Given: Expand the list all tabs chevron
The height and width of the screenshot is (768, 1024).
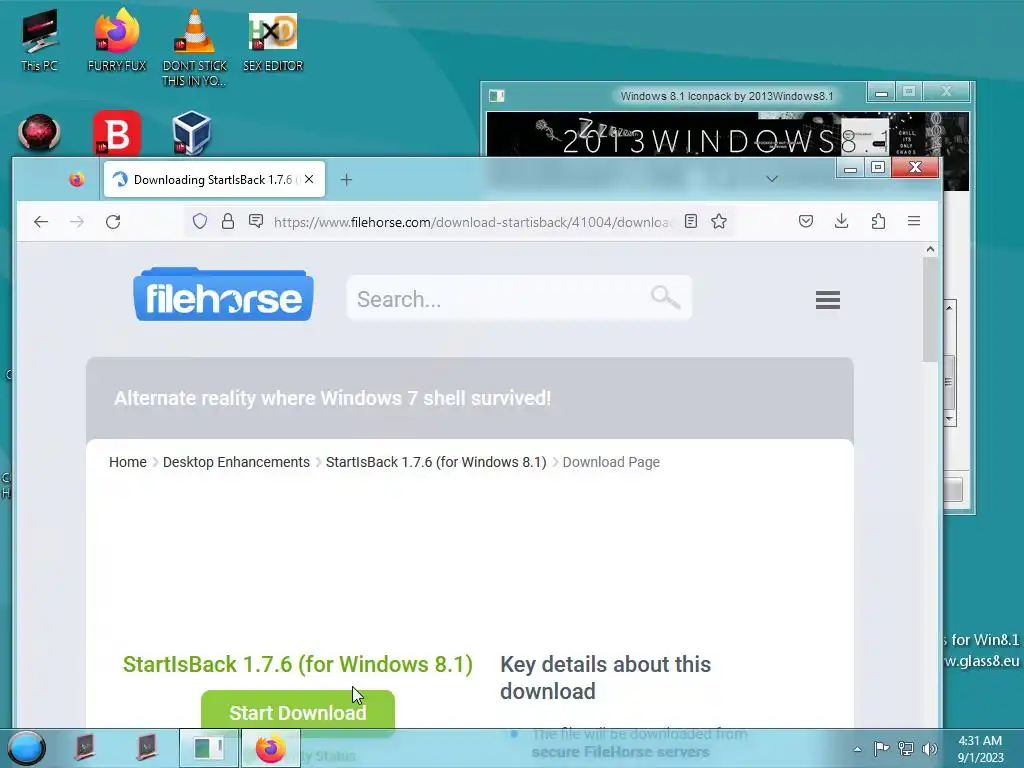Looking at the screenshot, I should [x=772, y=179].
